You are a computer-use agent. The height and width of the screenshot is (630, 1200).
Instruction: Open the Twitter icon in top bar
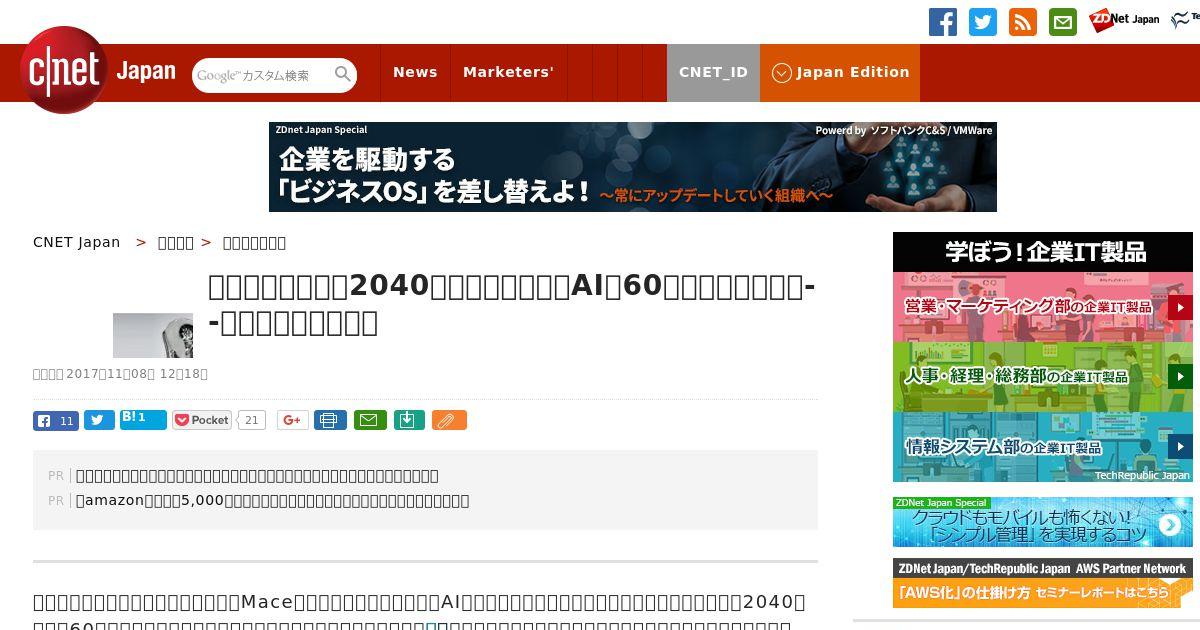pos(983,22)
